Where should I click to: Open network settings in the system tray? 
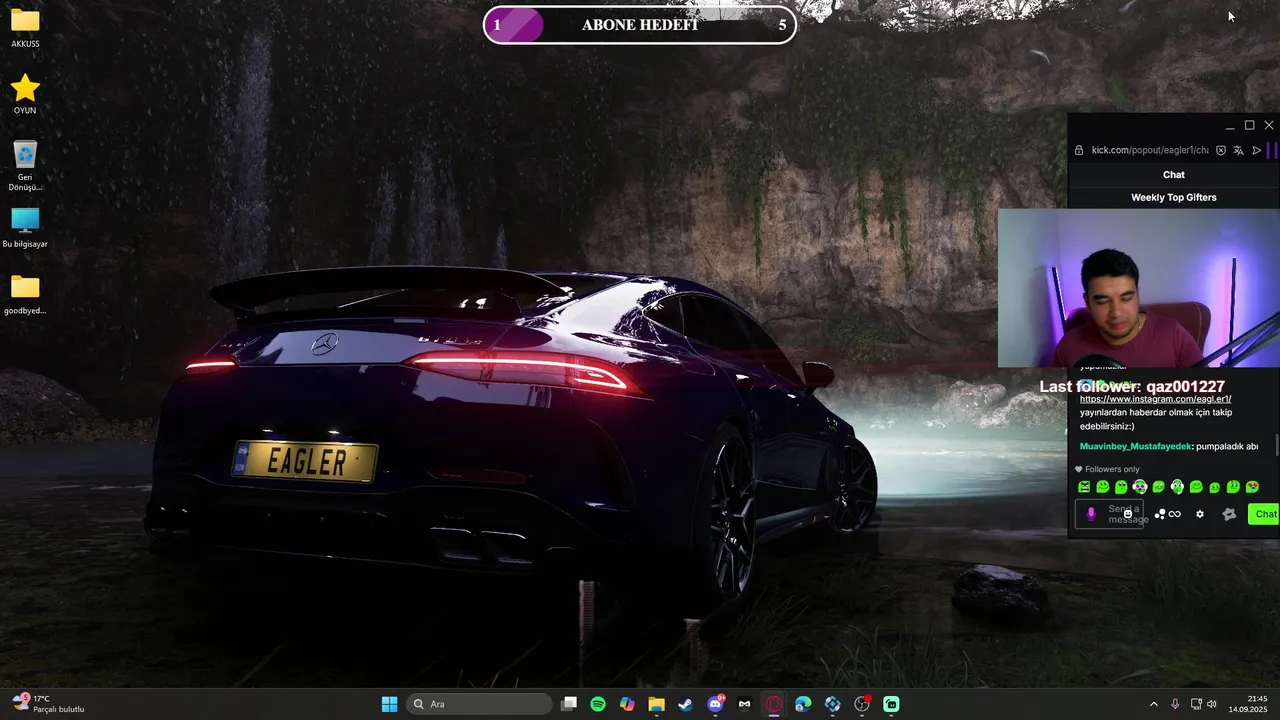[x=1196, y=704]
